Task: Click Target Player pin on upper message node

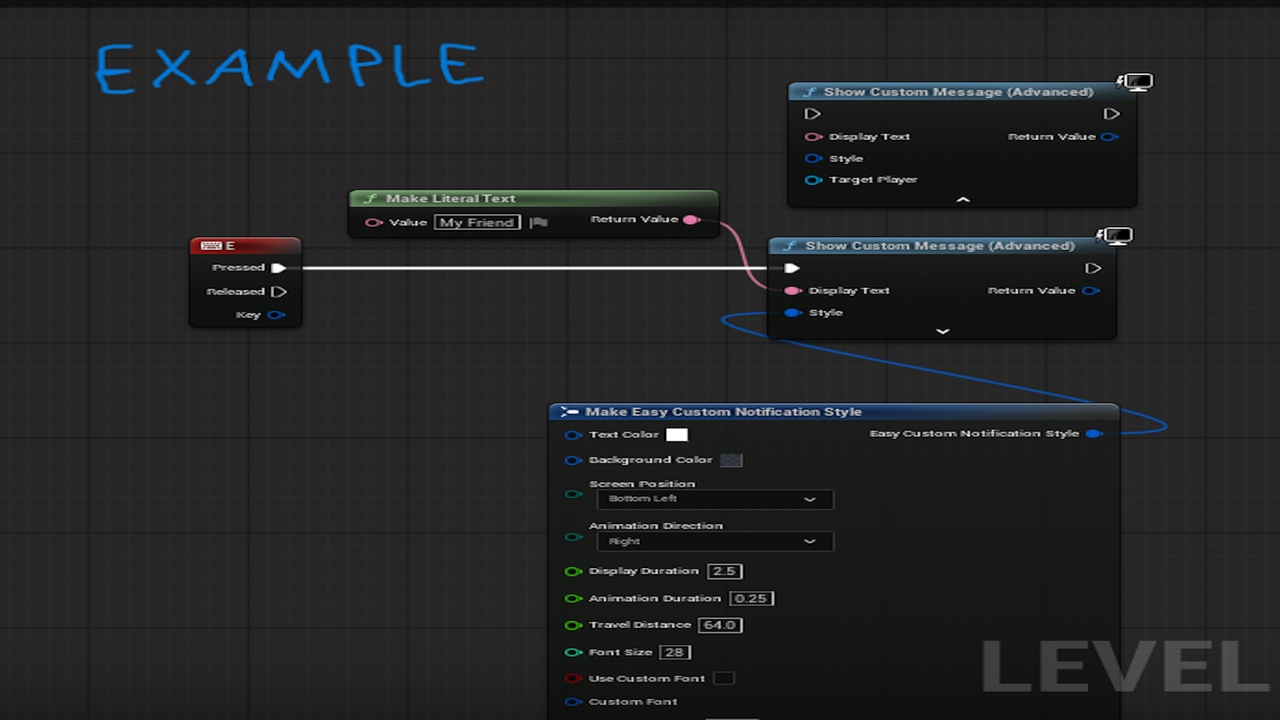Action: pos(813,180)
